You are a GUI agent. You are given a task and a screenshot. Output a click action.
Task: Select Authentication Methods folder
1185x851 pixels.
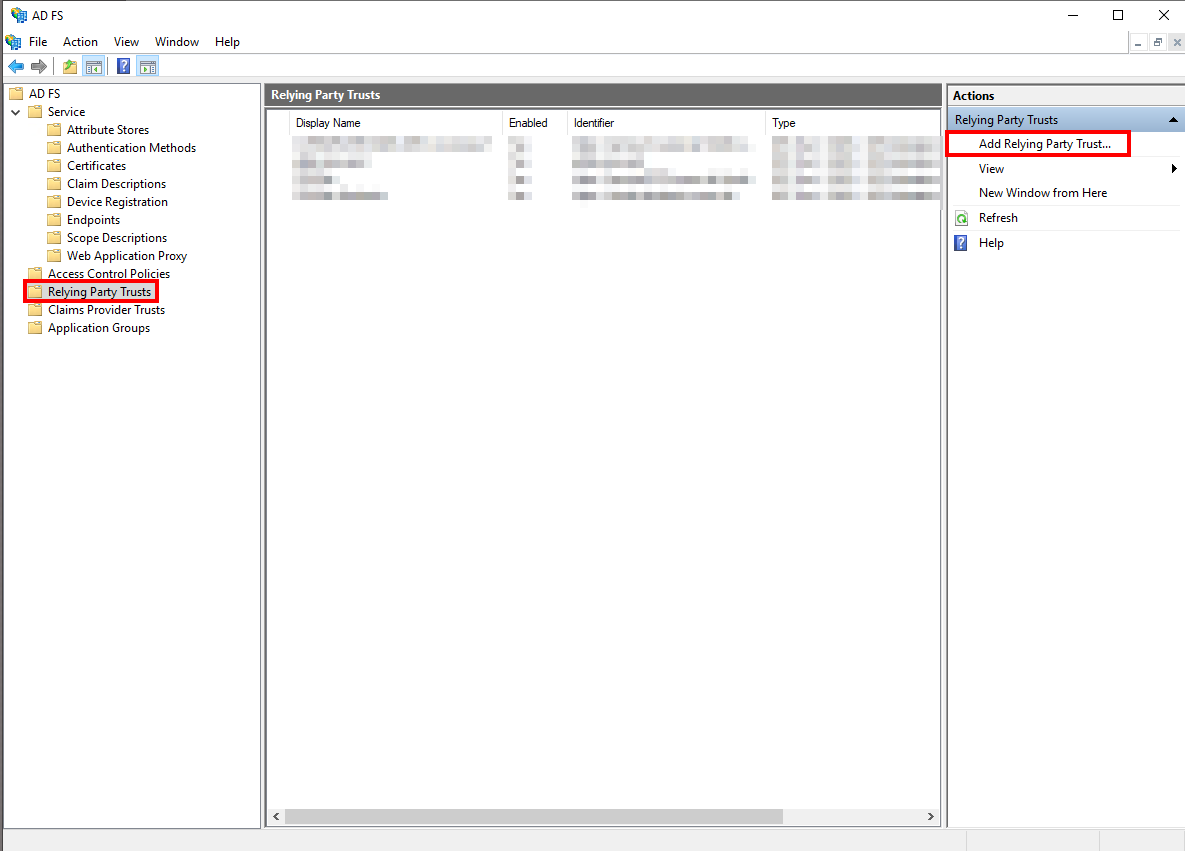tap(131, 148)
